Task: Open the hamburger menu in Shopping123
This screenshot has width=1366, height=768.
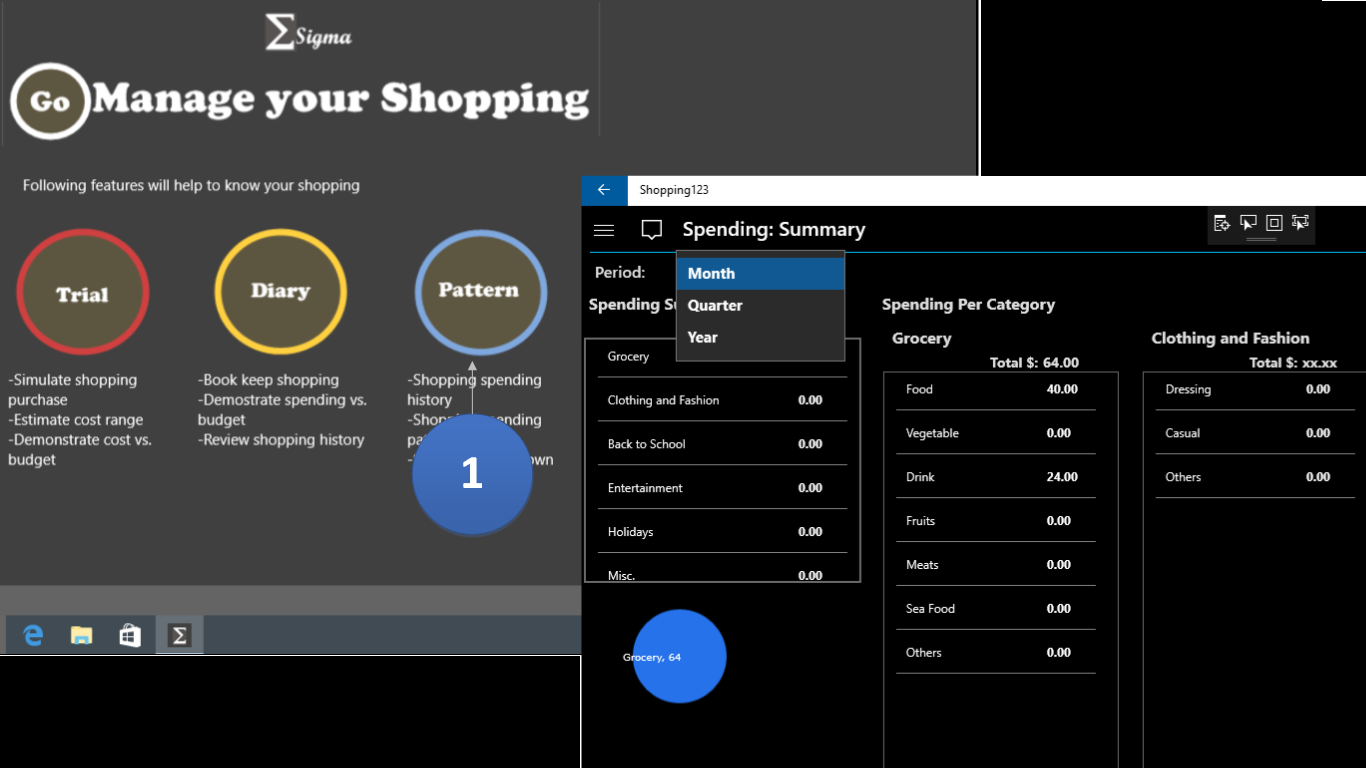Action: point(604,230)
